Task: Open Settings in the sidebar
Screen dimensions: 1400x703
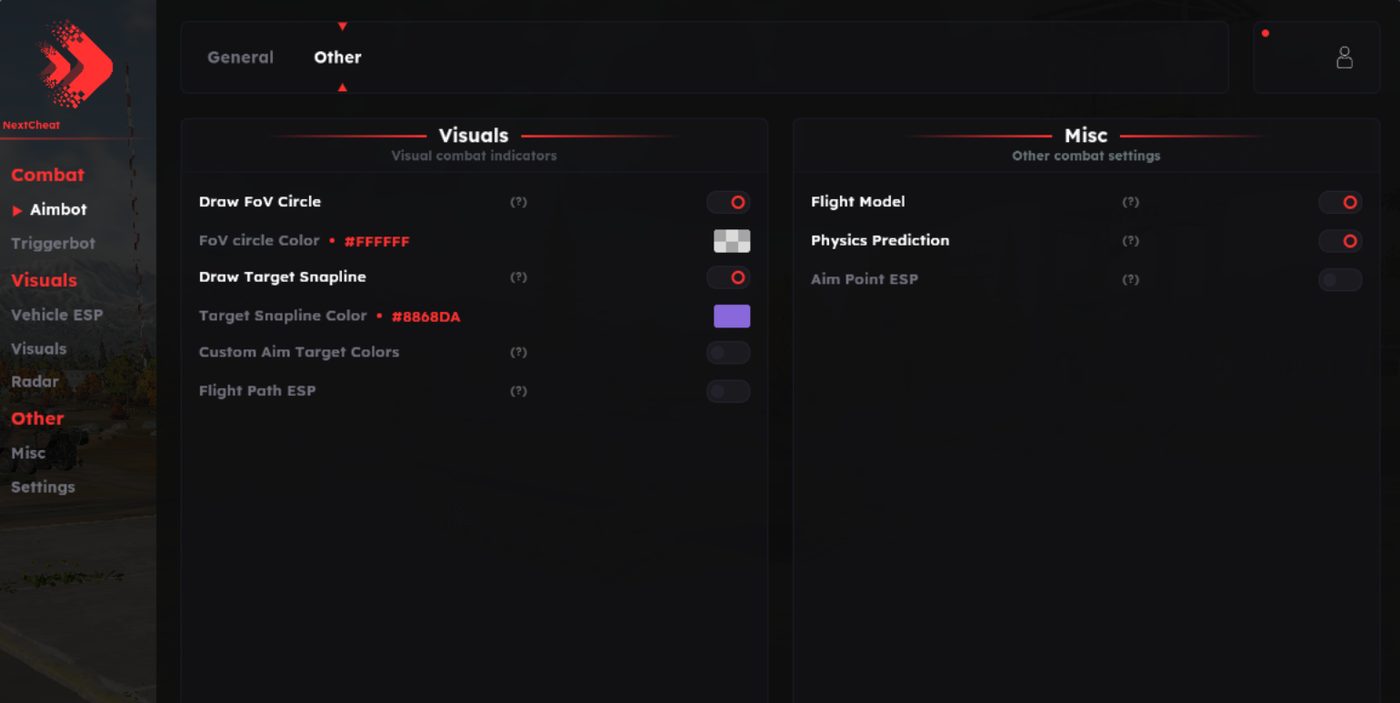Action: [43, 487]
